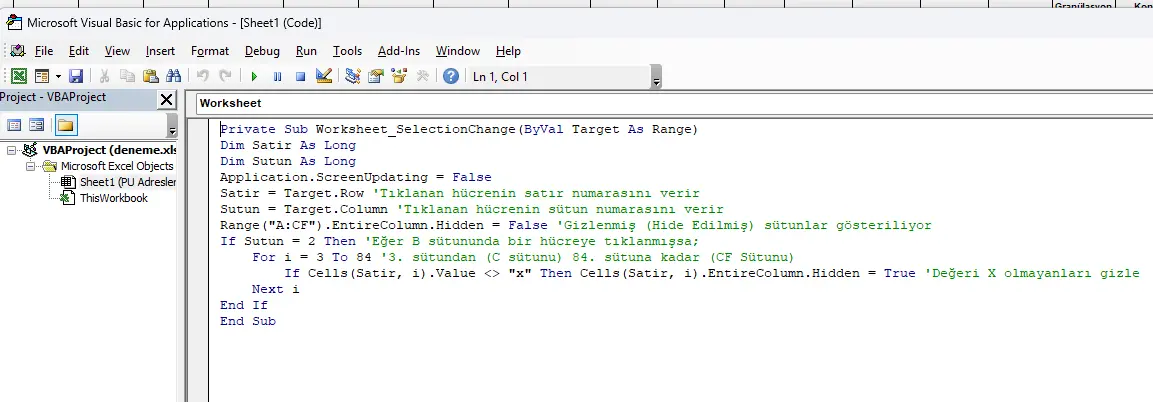Click the document control icon left of File

[x=18, y=51]
